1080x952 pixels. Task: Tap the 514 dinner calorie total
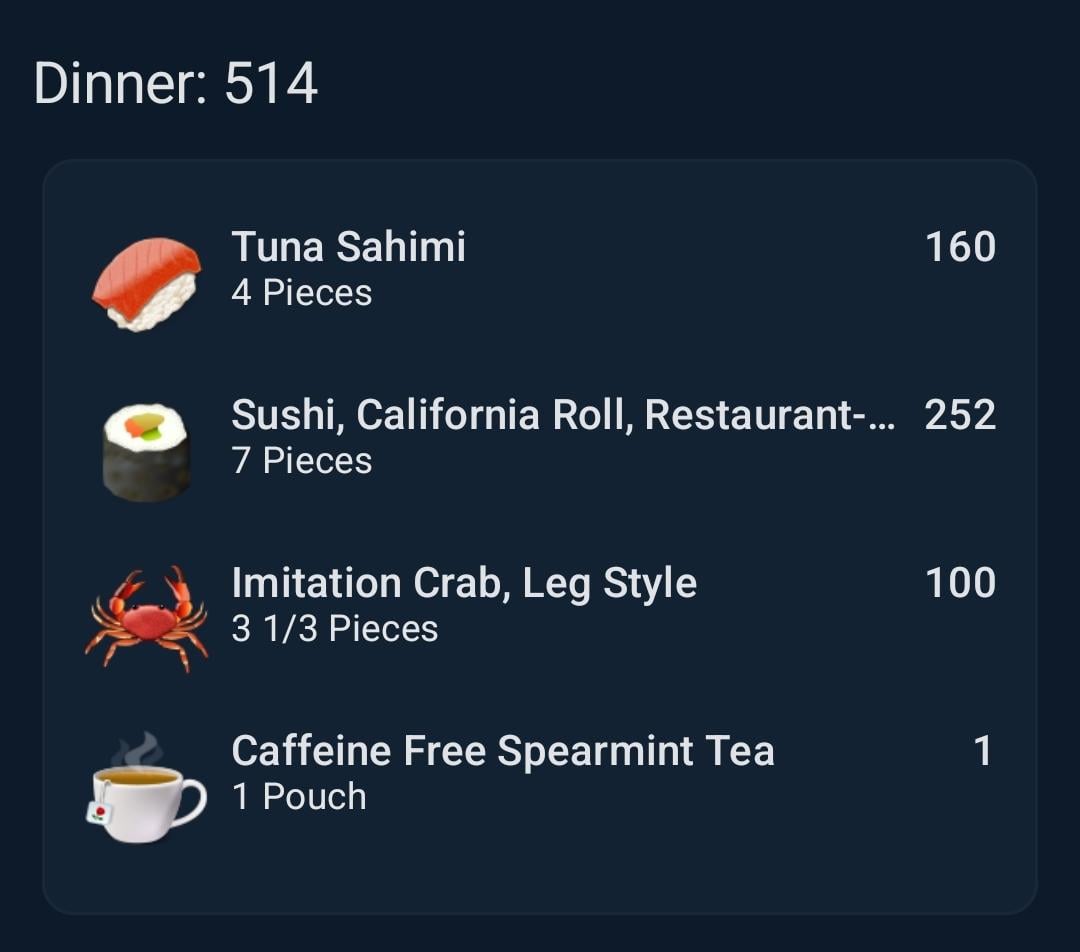coord(271,83)
